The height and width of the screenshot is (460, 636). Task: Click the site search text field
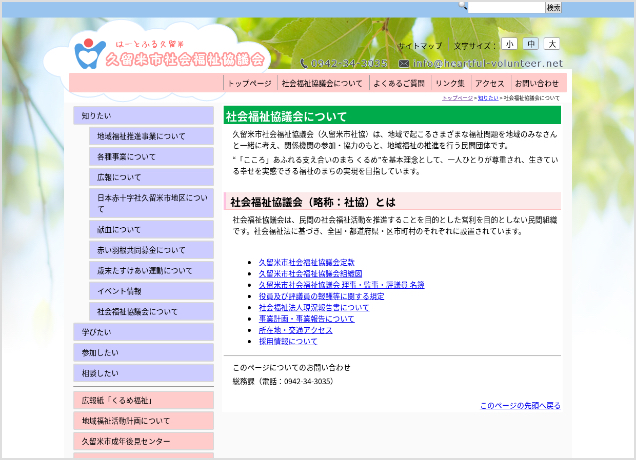point(506,7)
